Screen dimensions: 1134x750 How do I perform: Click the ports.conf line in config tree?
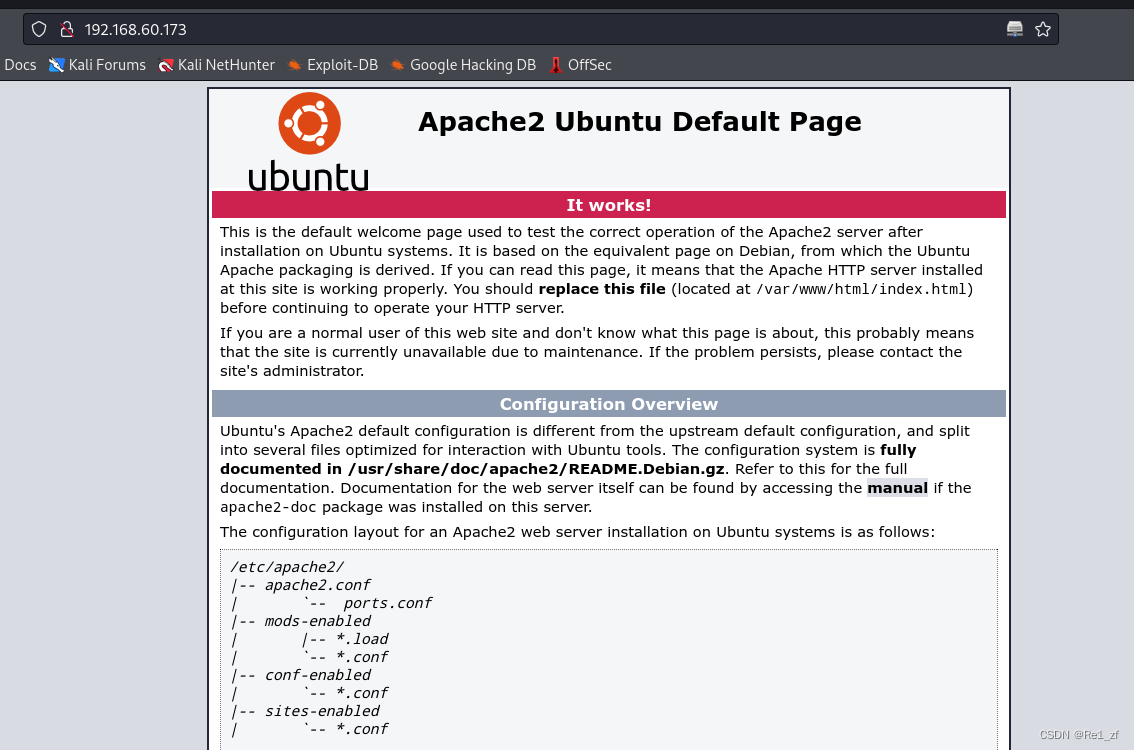tap(387, 603)
